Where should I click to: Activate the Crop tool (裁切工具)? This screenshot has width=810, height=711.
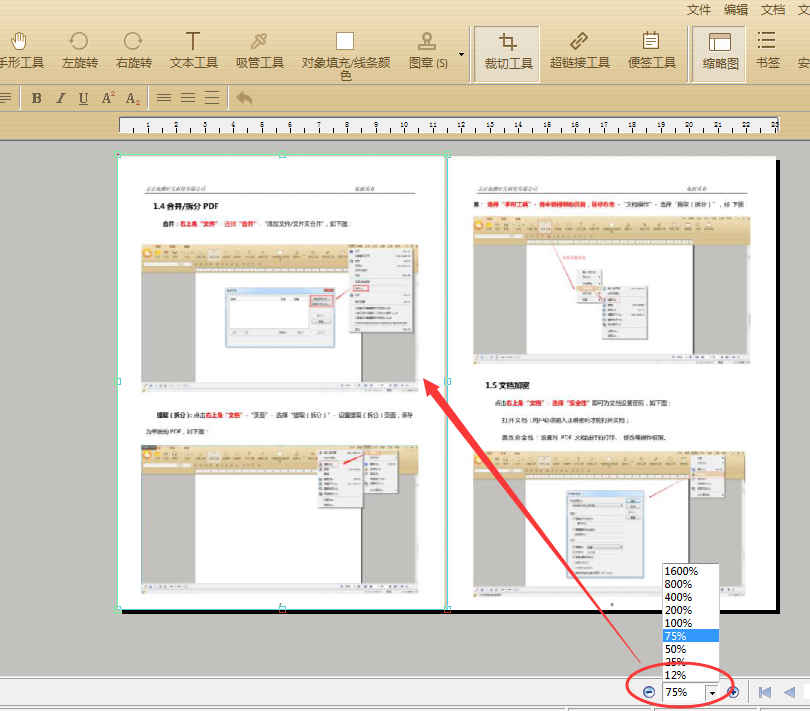507,54
